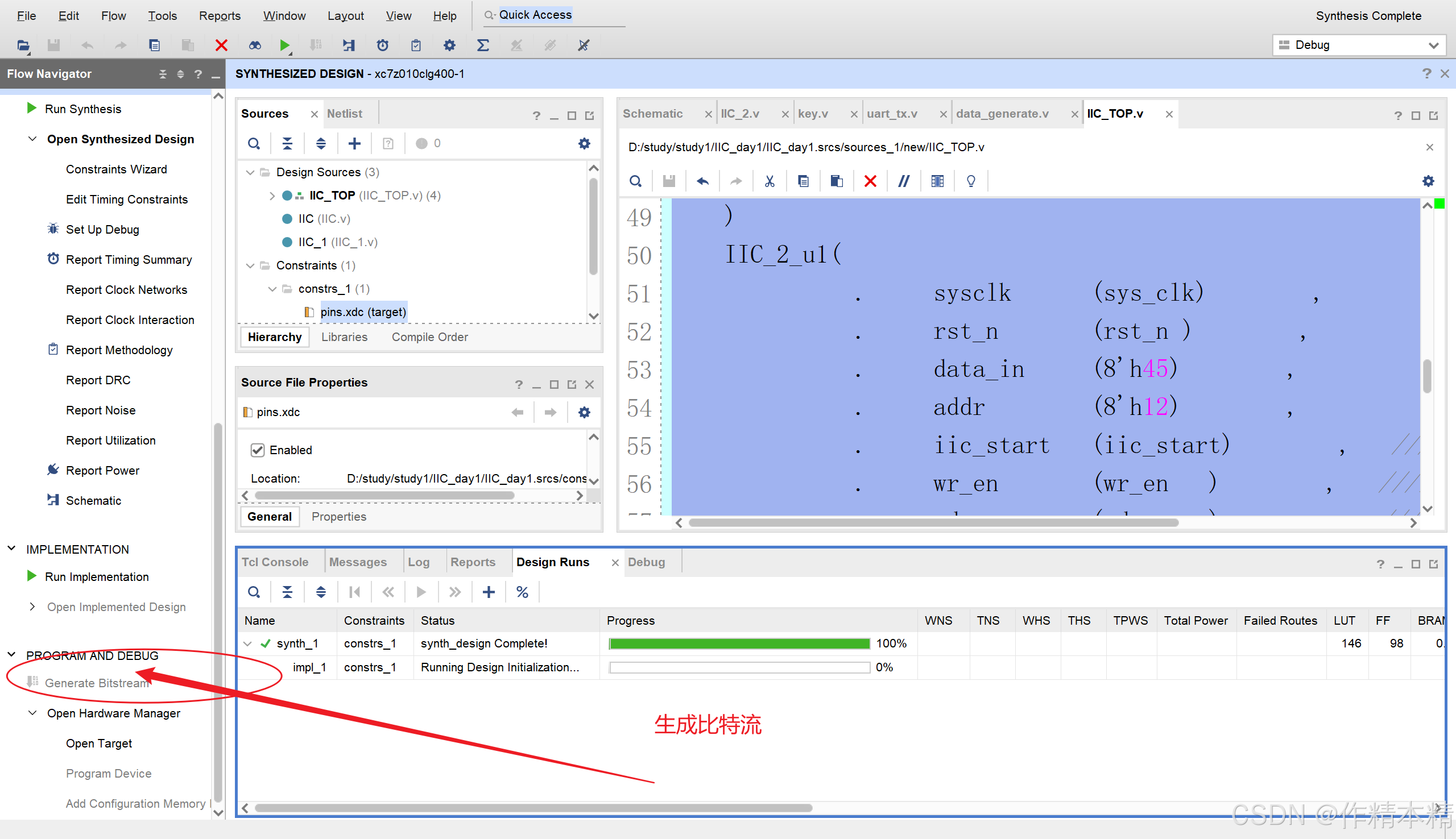Click the red X cancel toolbar icon
This screenshot has width=1456, height=839.
[221, 45]
